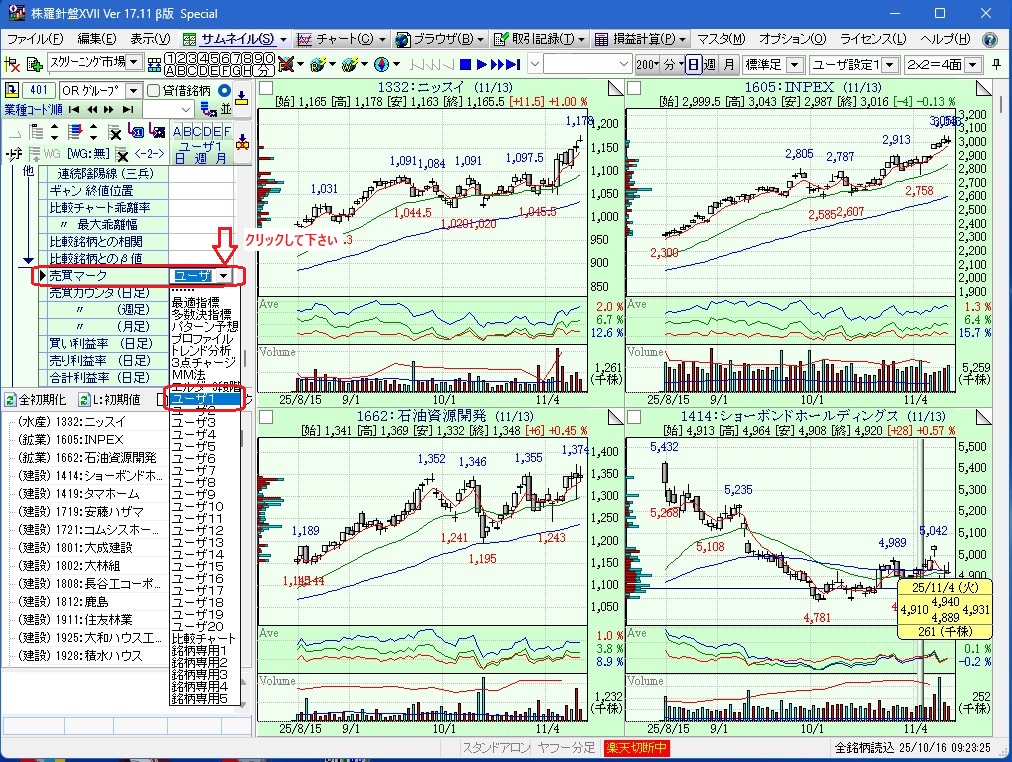Click the pin icon at toolbar right end
The height and width of the screenshot is (762, 1012).
[996, 64]
